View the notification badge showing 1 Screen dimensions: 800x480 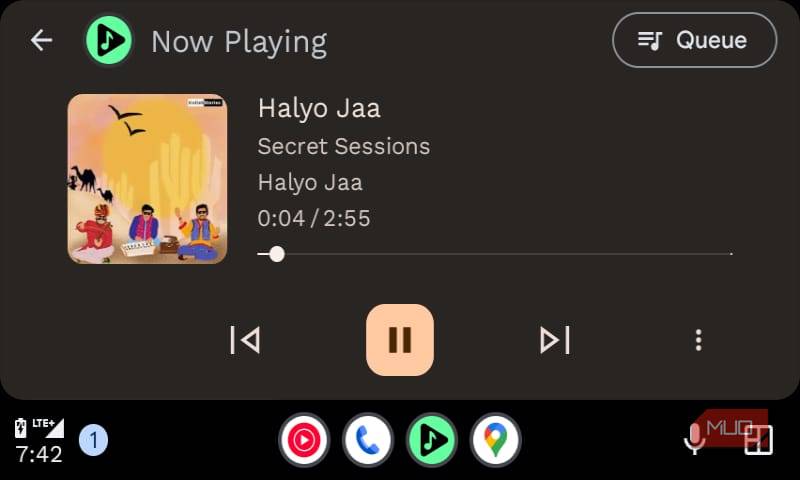point(93,440)
